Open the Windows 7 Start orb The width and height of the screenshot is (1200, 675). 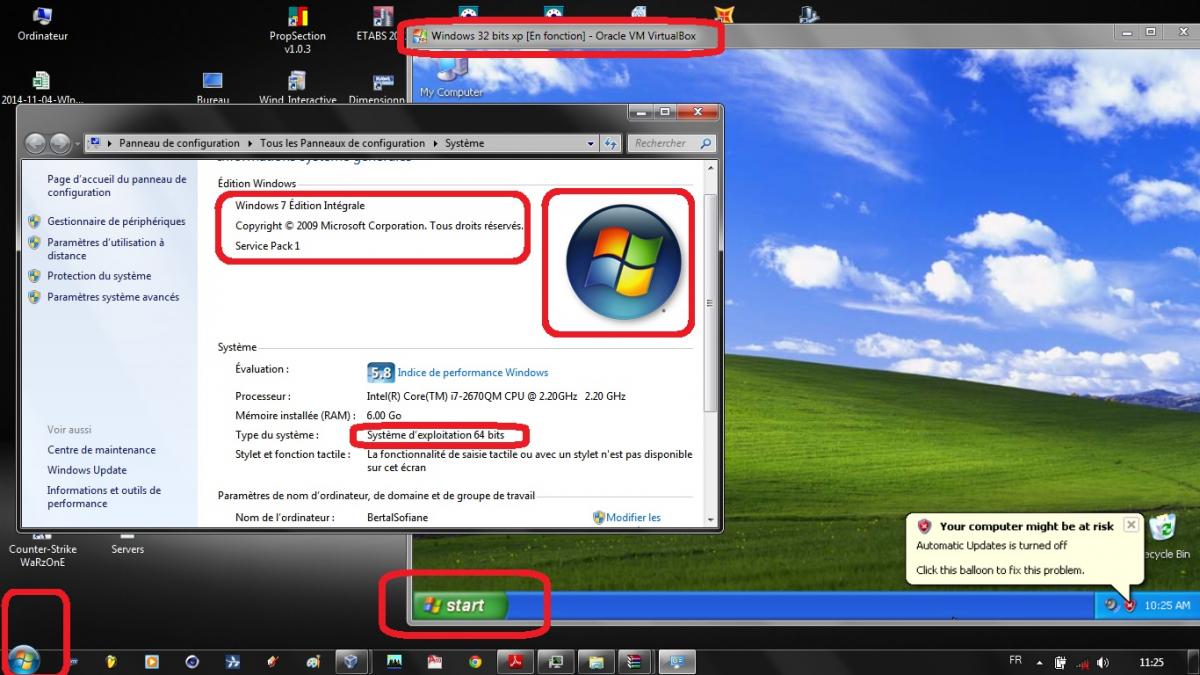(x=22, y=660)
